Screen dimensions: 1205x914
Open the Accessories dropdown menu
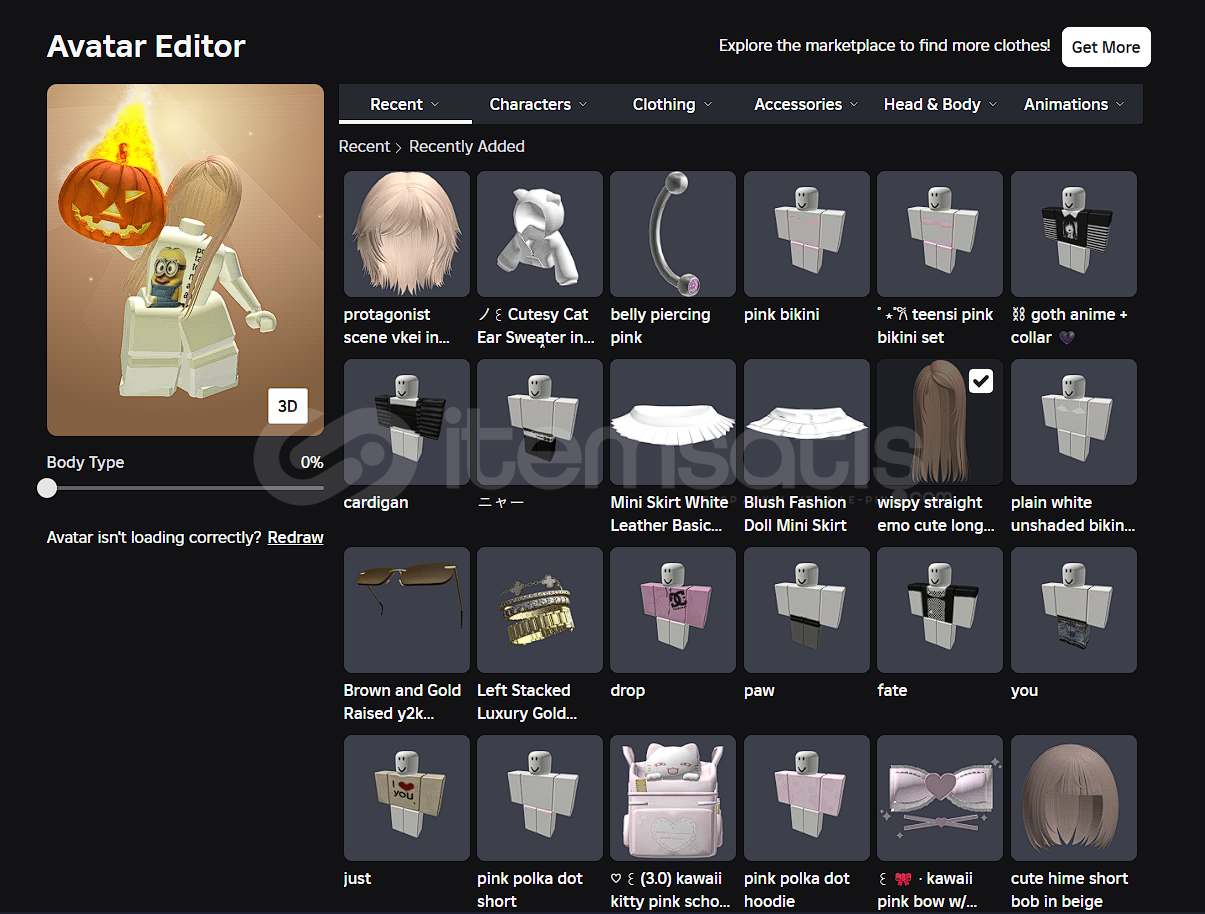point(806,104)
